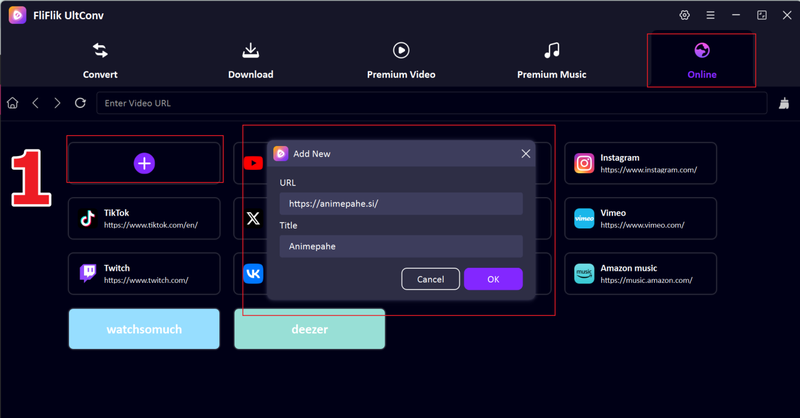
Task: Open the hamburger menu in title bar
Action: pyautogui.click(x=711, y=16)
